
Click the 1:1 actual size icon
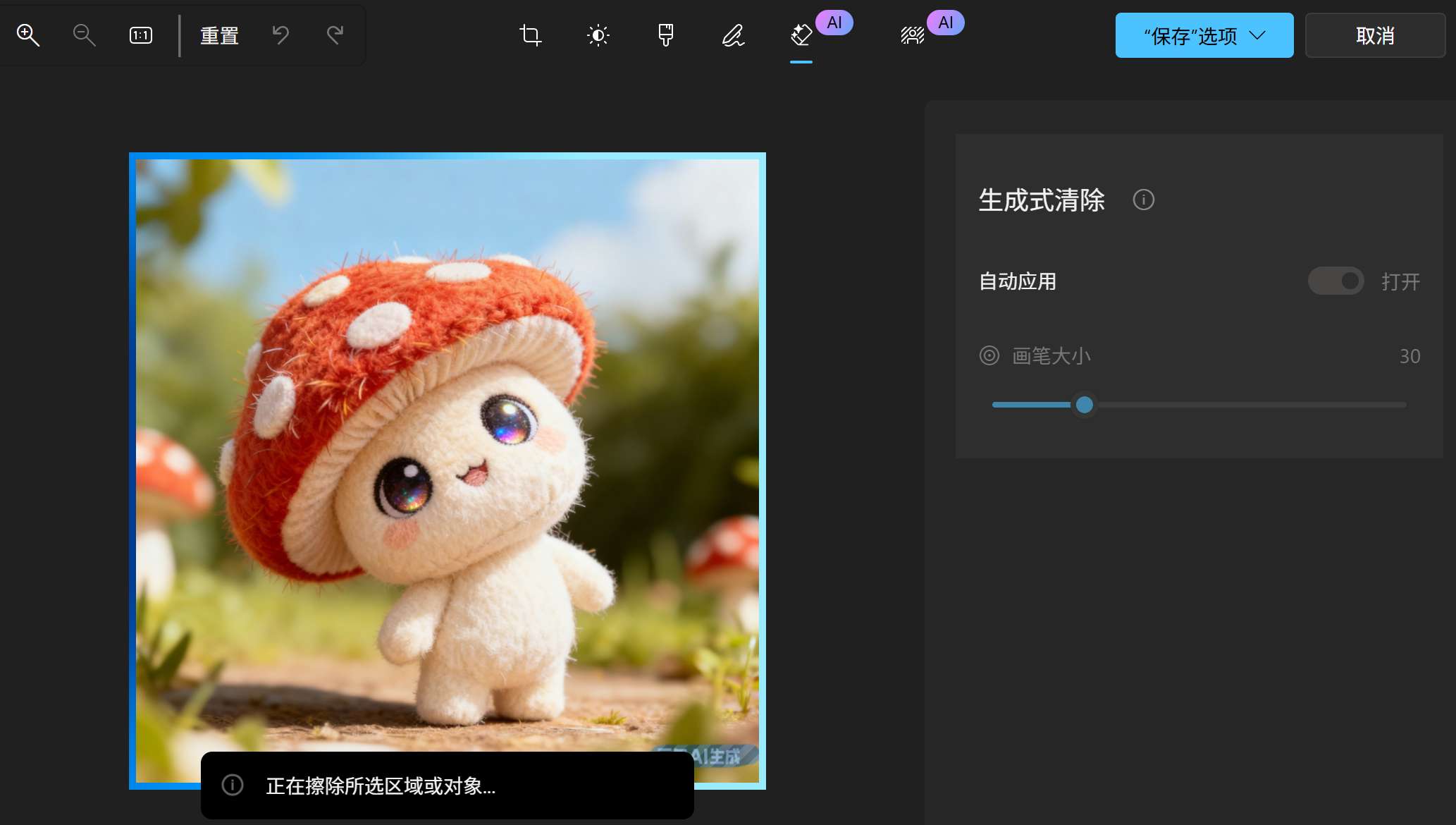(x=140, y=34)
